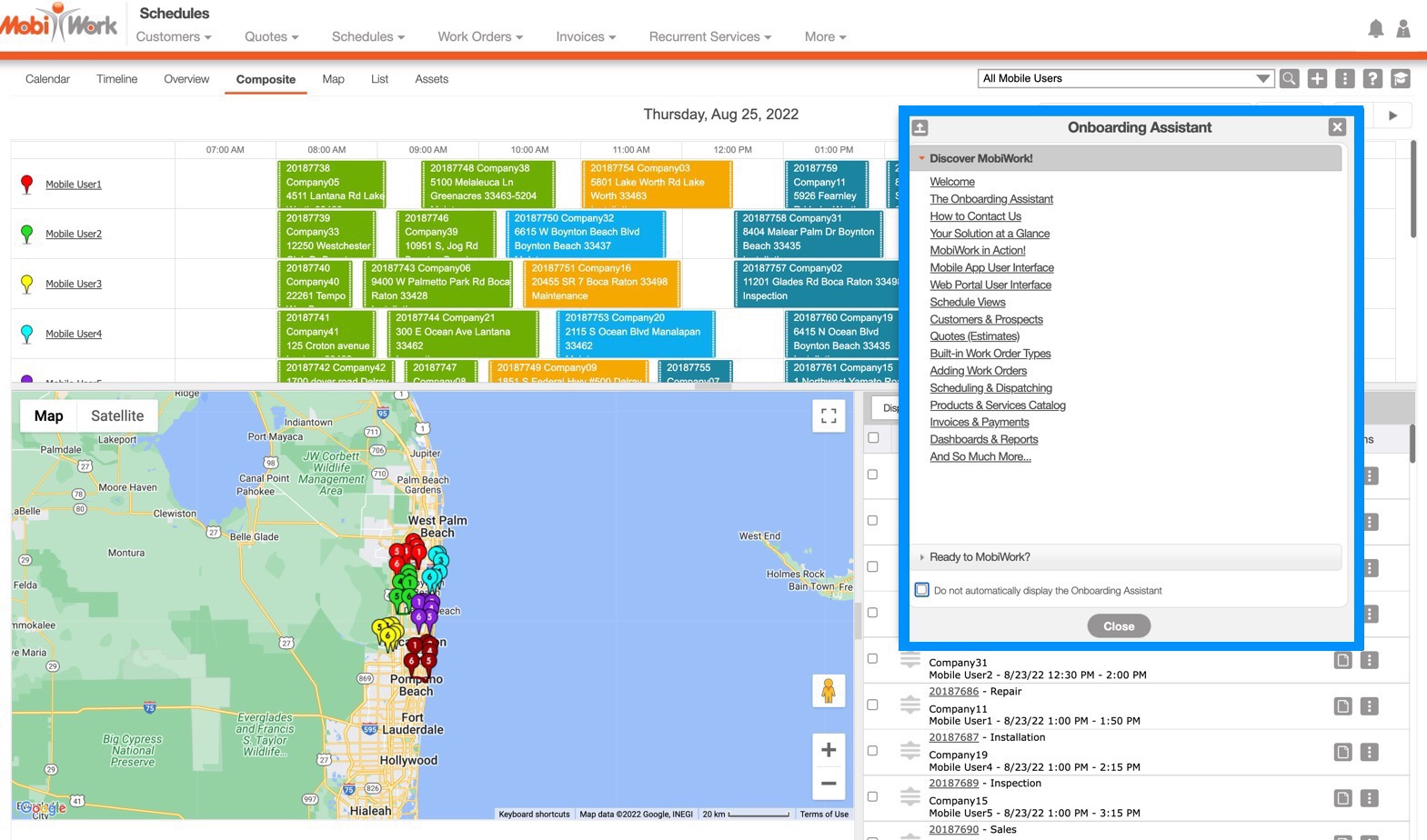Open the 'Scheduling & Dispatching' link
Screen dimensions: 1427x840
point(990,388)
